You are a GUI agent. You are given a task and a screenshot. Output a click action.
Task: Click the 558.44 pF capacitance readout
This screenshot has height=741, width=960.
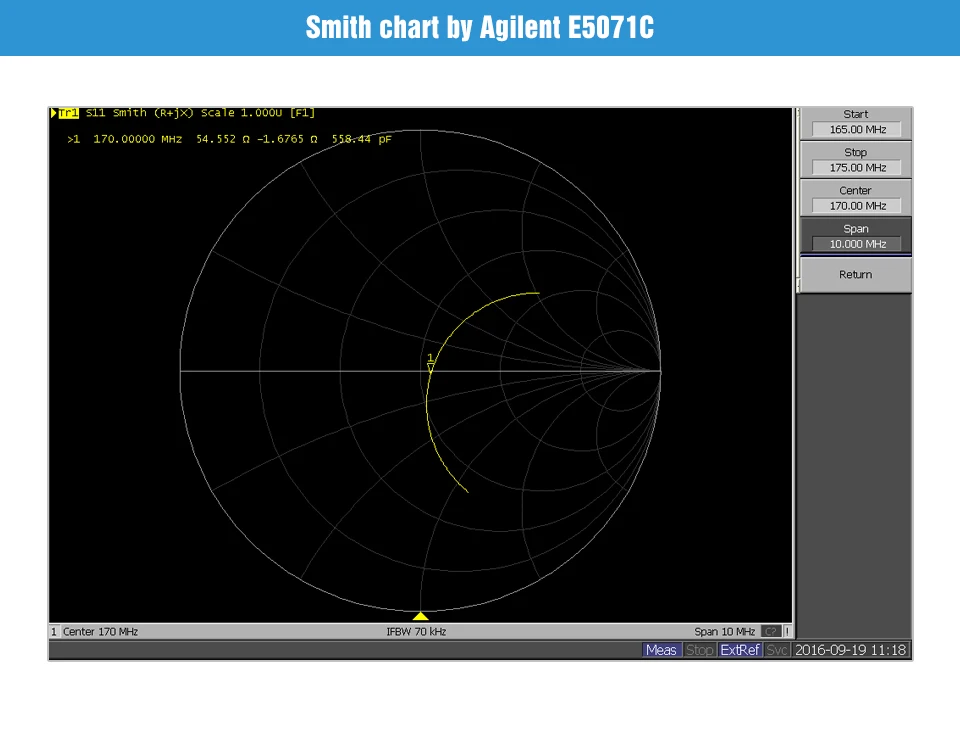(361, 139)
